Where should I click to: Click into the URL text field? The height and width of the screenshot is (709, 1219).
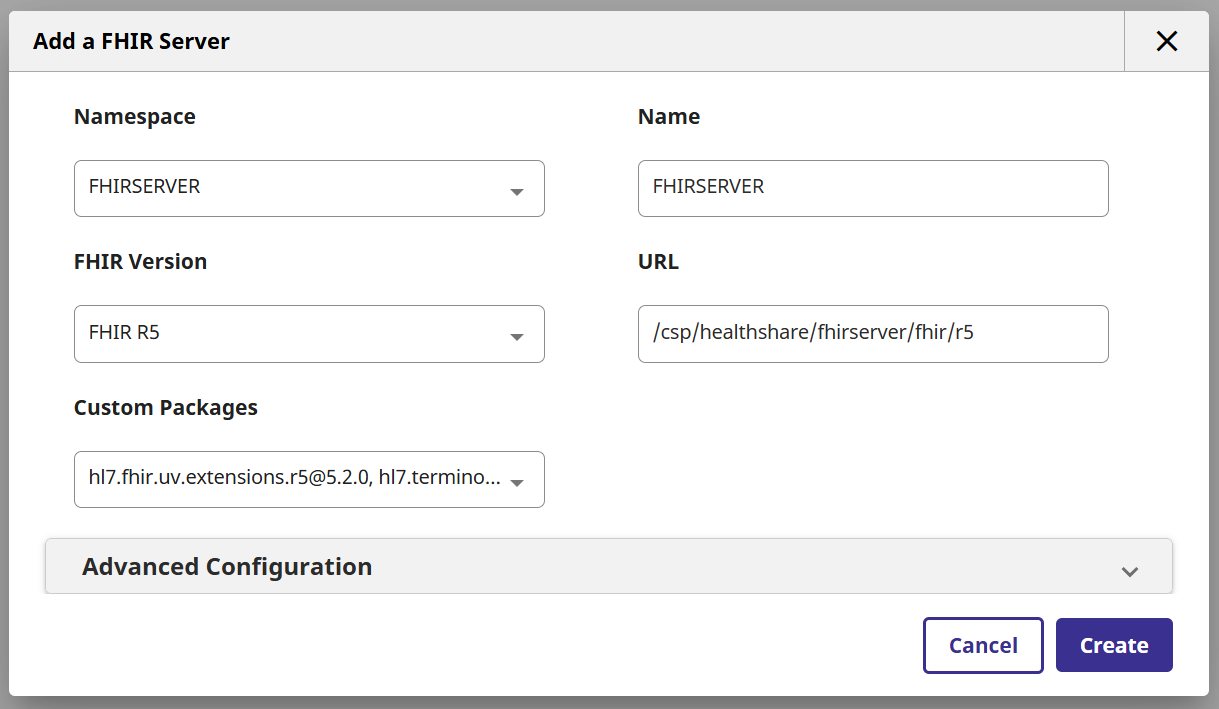coord(872,333)
